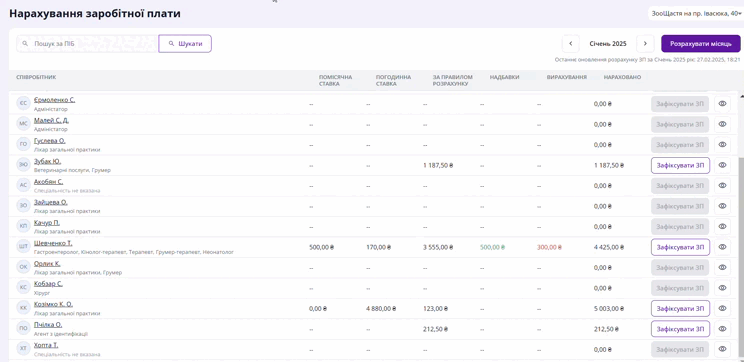744x362 pixels.
Task: Click Зафіксувати ЗП for Пчілка О.
Action: tap(680, 329)
